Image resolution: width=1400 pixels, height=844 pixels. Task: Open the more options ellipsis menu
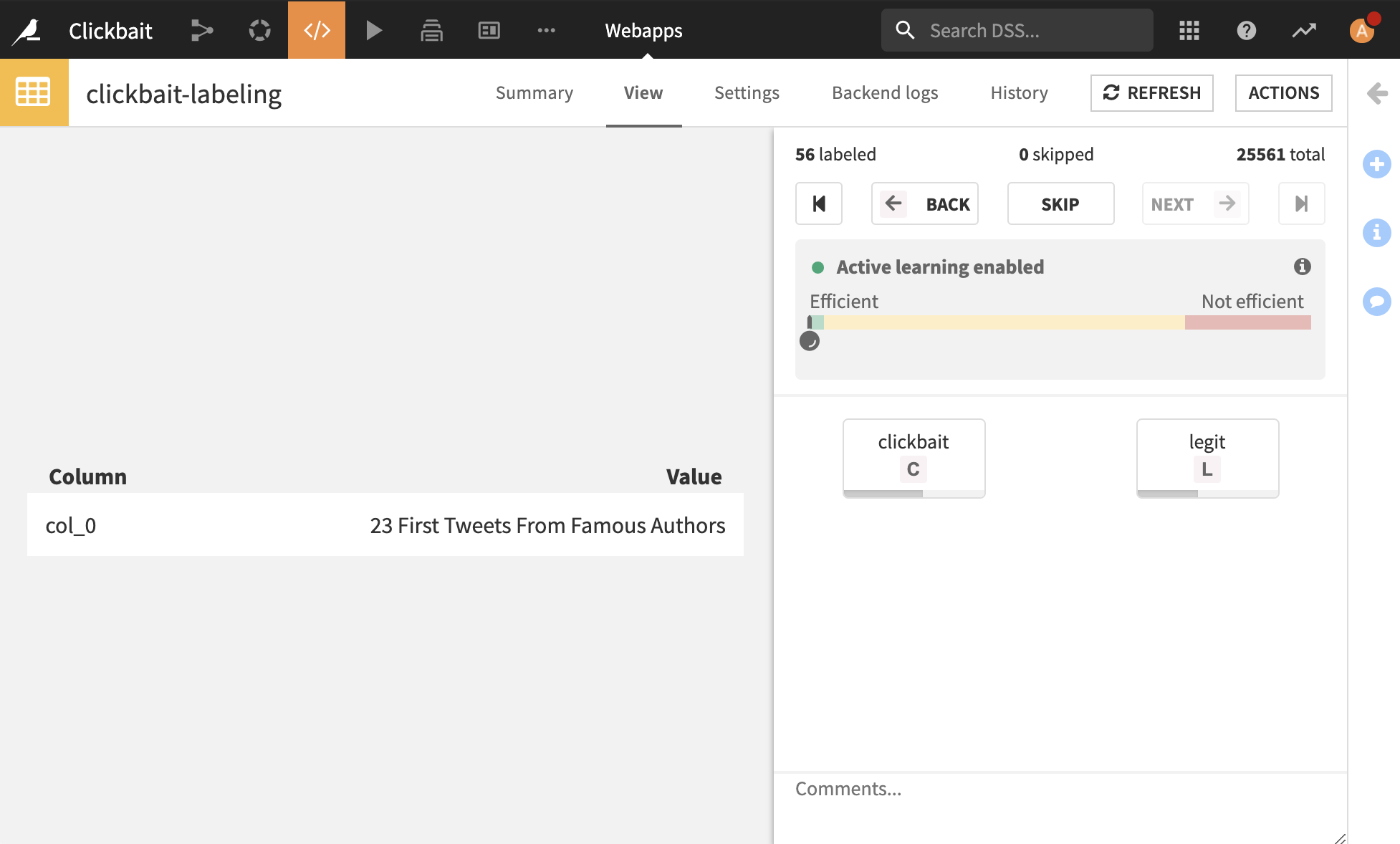pyautogui.click(x=546, y=30)
